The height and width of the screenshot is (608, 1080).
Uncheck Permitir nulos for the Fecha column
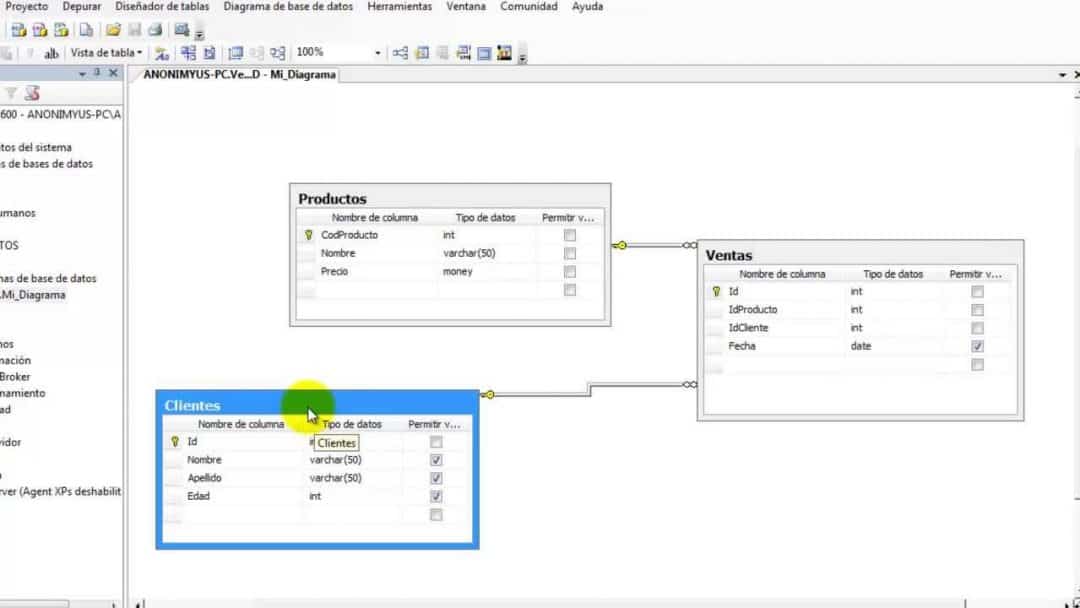point(977,346)
